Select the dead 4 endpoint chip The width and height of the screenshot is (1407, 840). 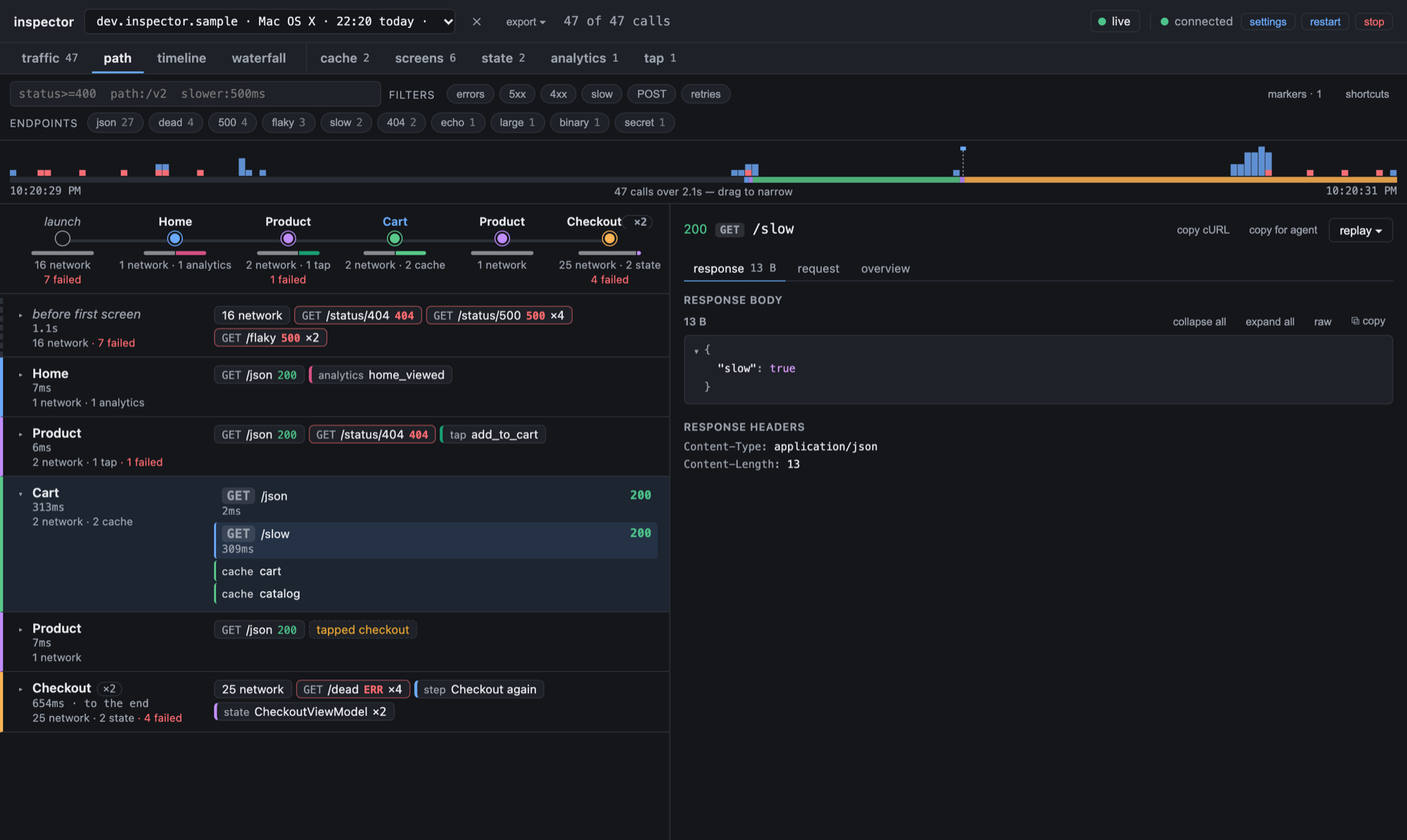[176, 122]
